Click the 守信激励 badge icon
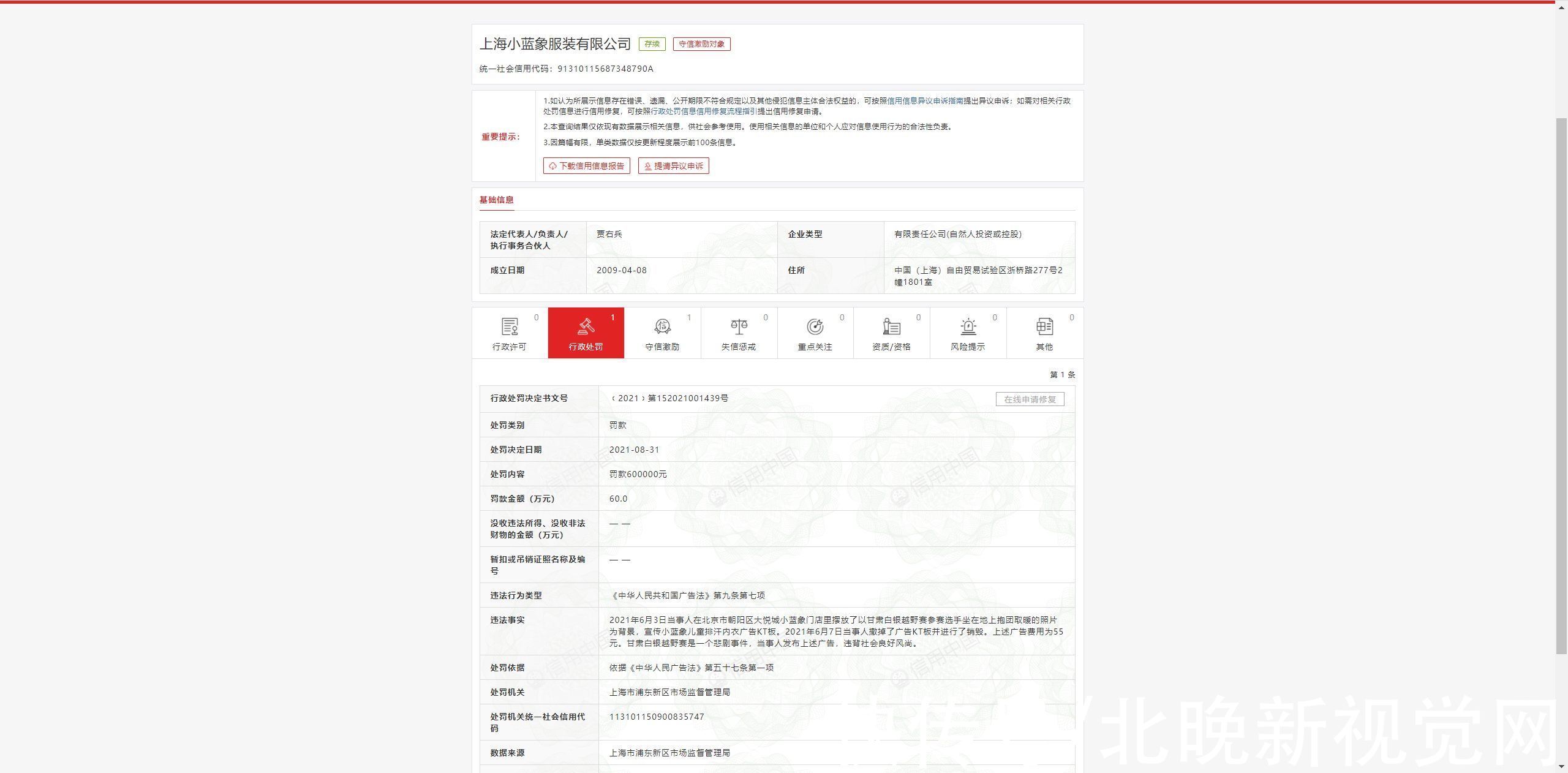1568x773 pixels. [x=662, y=326]
